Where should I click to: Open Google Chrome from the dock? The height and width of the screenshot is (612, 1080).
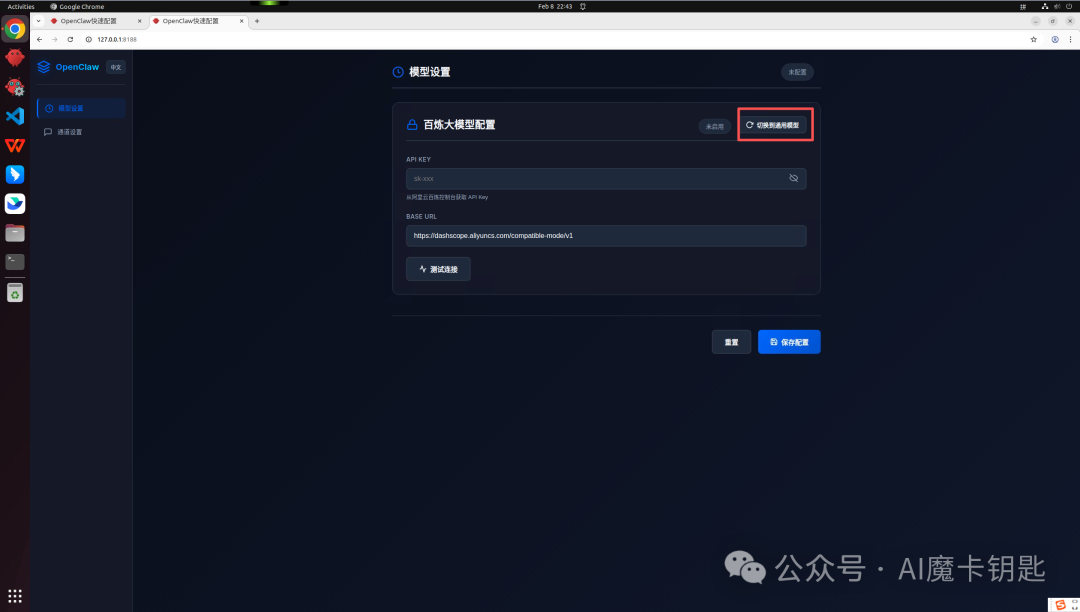[x=14, y=29]
